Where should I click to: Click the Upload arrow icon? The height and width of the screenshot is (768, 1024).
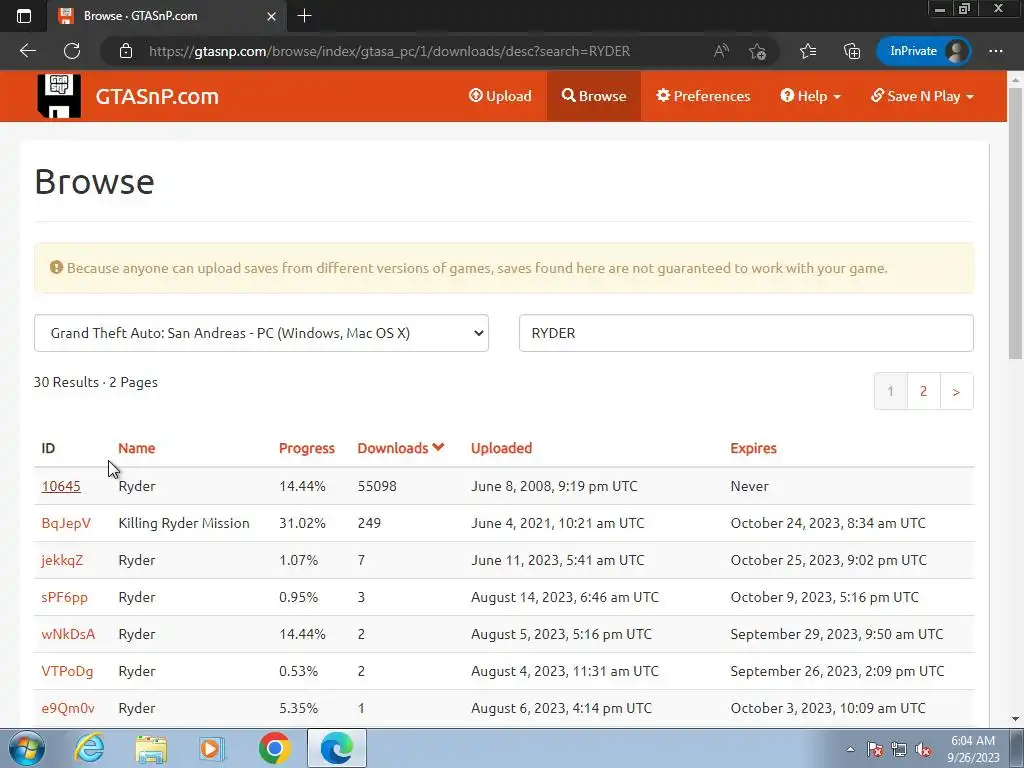(475, 96)
